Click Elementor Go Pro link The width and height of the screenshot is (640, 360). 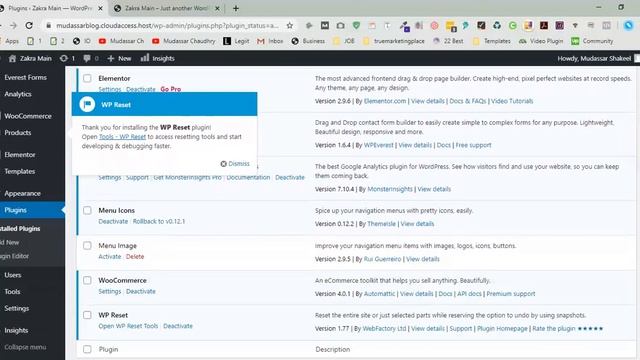tap(171, 89)
